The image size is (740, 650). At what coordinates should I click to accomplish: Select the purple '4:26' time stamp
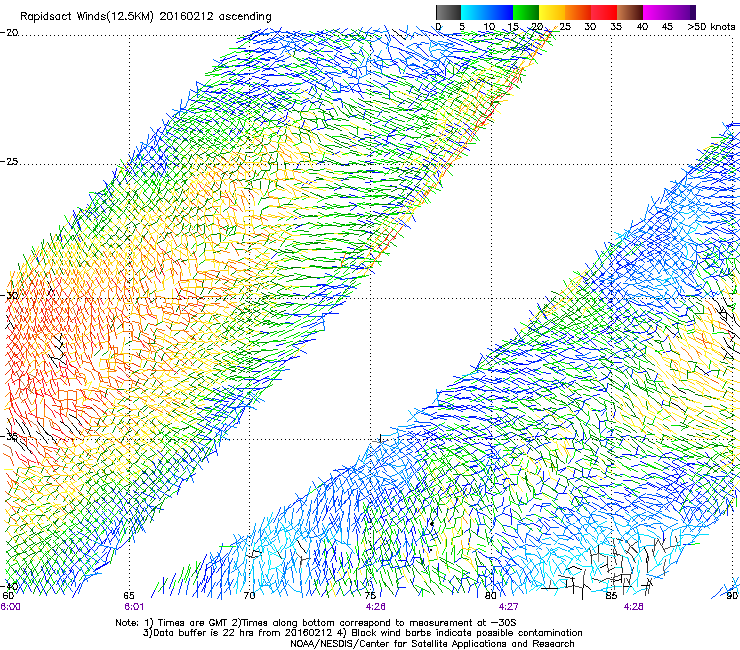point(375,607)
